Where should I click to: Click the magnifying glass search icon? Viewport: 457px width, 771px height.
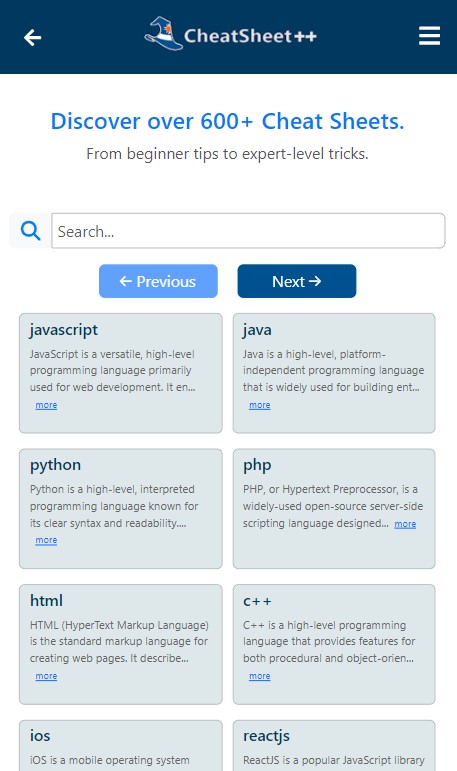30,230
